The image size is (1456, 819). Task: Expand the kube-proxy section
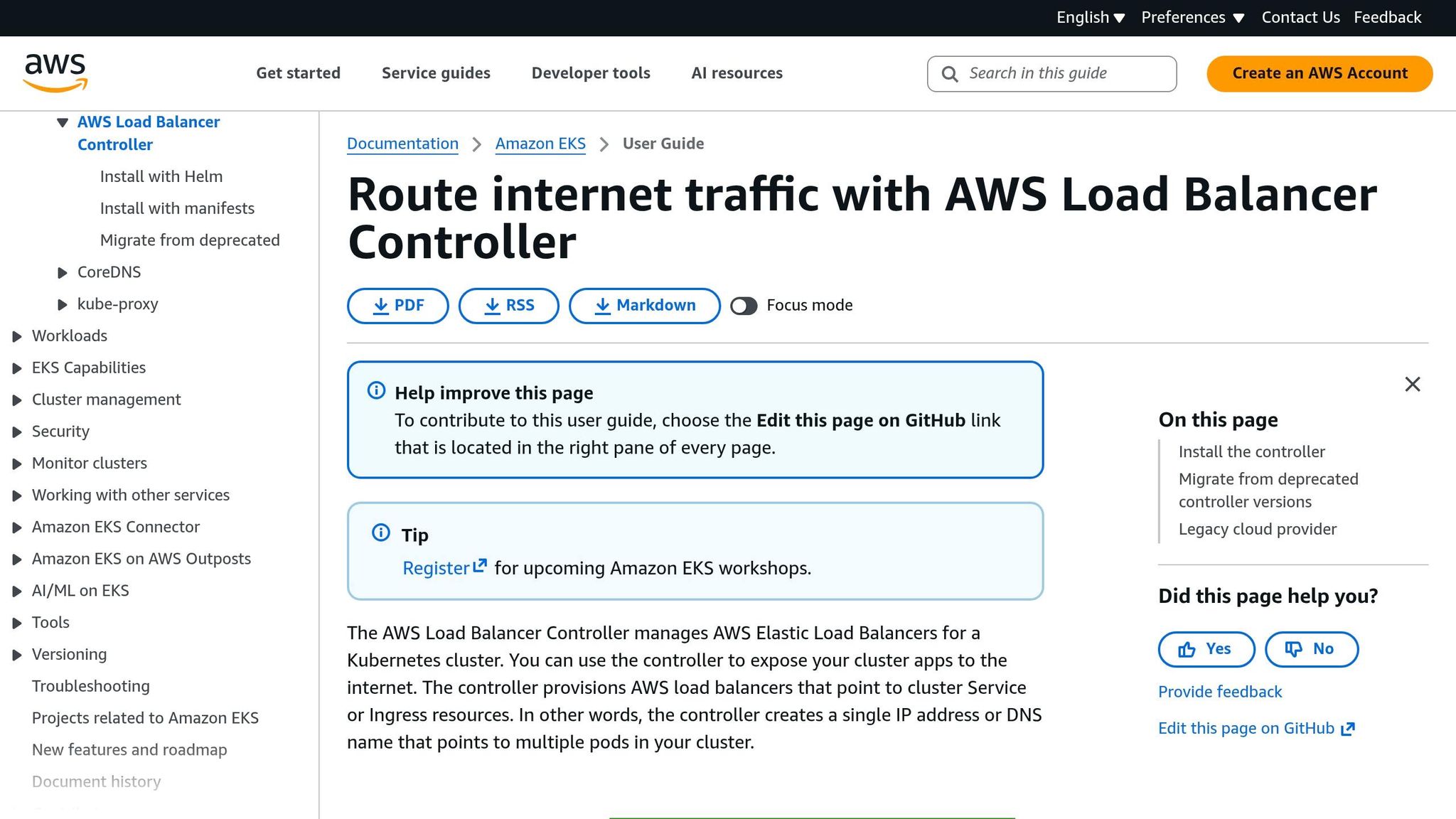tap(63, 304)
